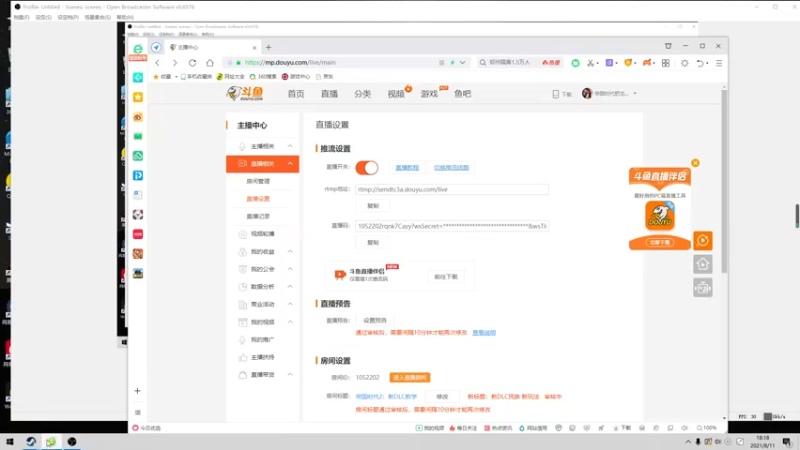800x450 pixels.
Task: Open 主播扶持 in the sidebar
Action: click(262, 357)
